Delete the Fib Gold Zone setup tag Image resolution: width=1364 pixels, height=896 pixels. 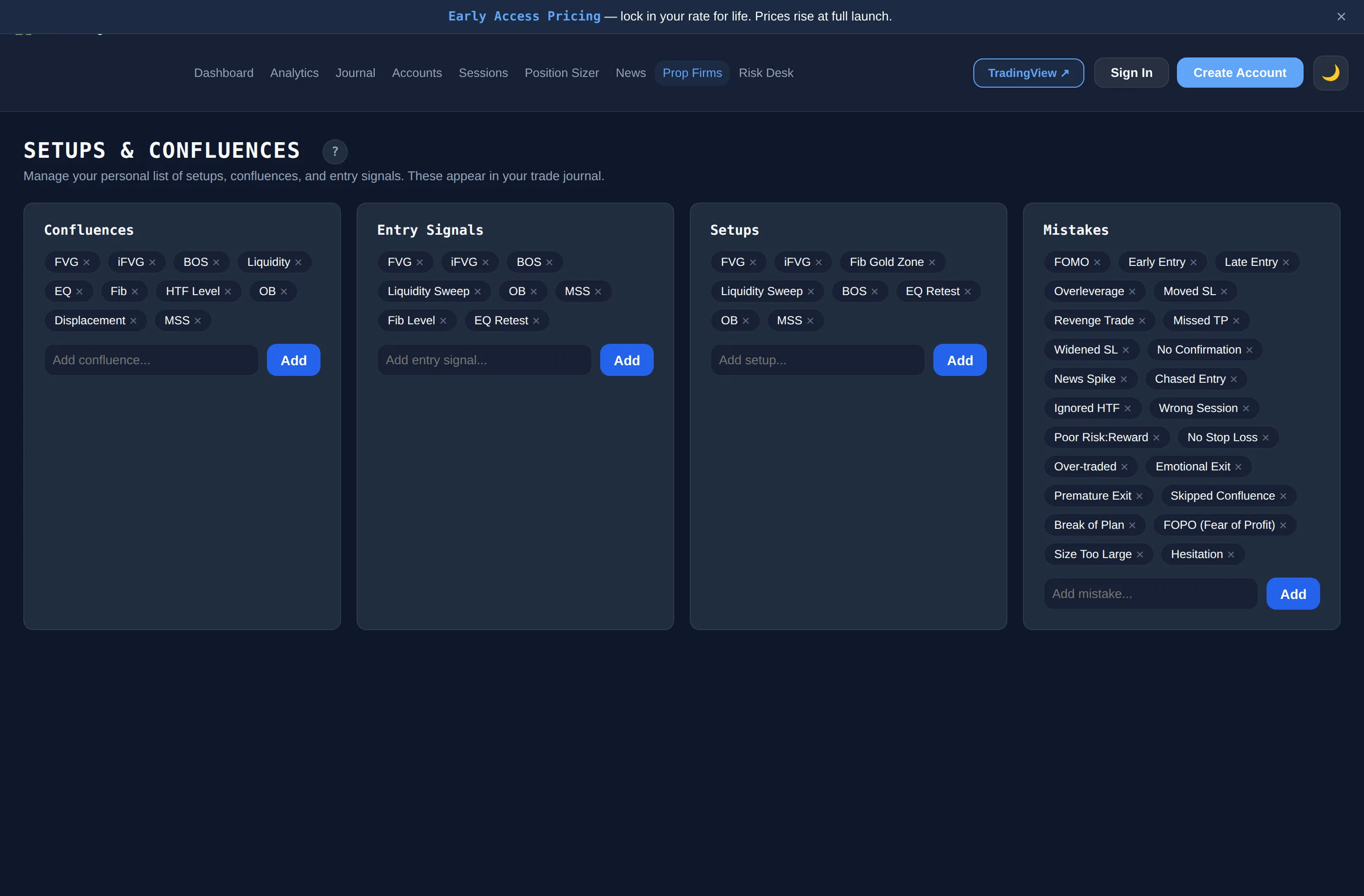[932, 262]
